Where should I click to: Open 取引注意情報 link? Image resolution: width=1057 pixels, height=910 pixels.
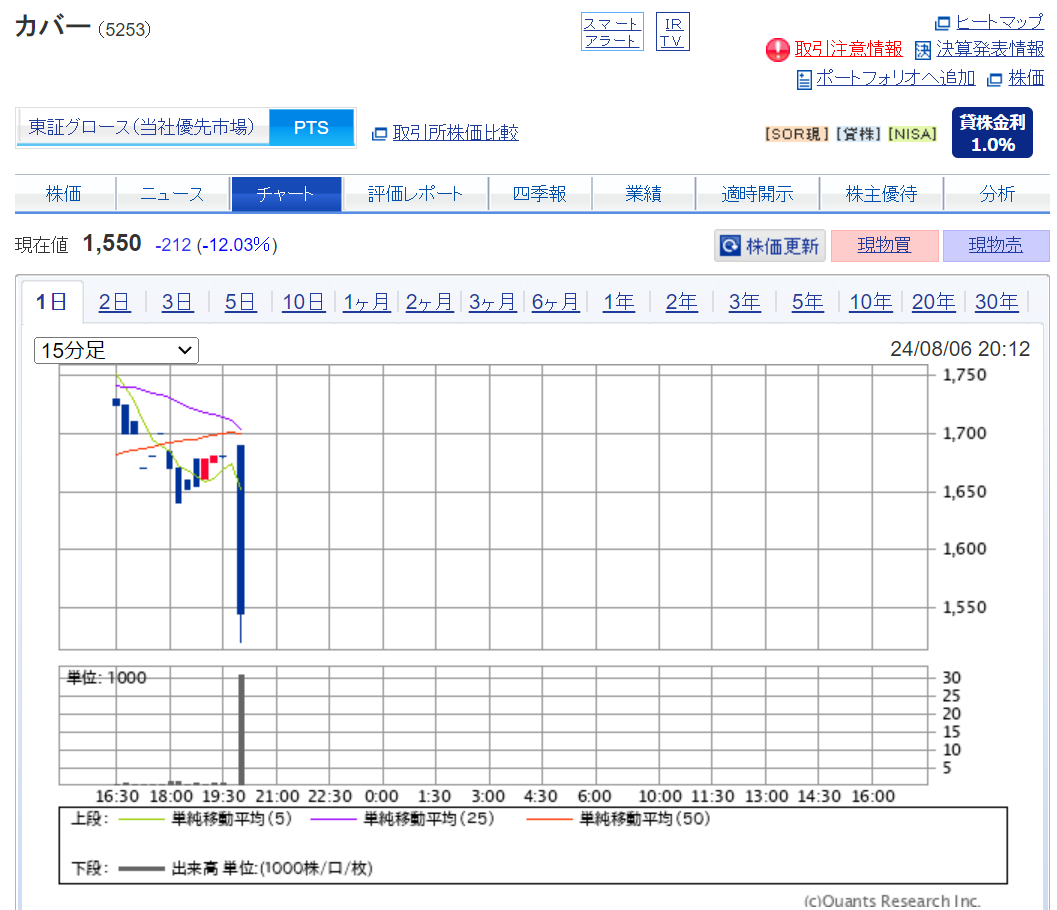pyautogui.click(x=848, y=49)
